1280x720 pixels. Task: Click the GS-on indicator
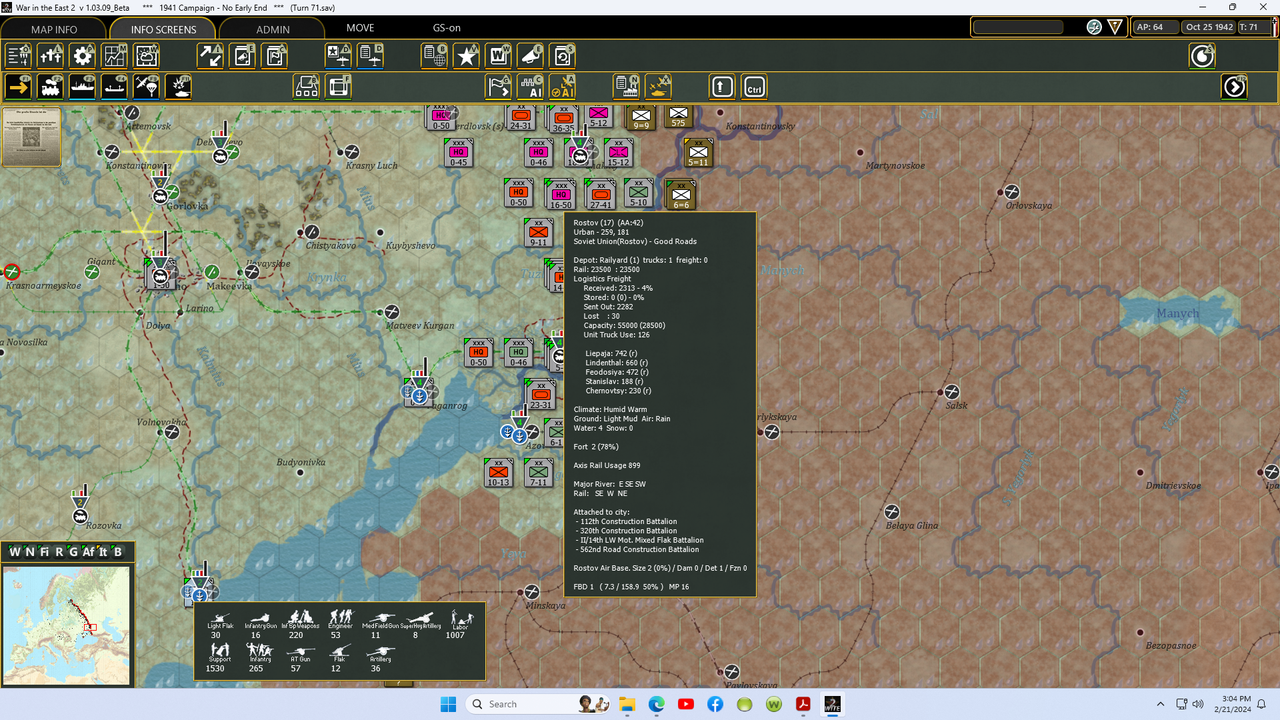pyautogui.click(x=447, y=28)
